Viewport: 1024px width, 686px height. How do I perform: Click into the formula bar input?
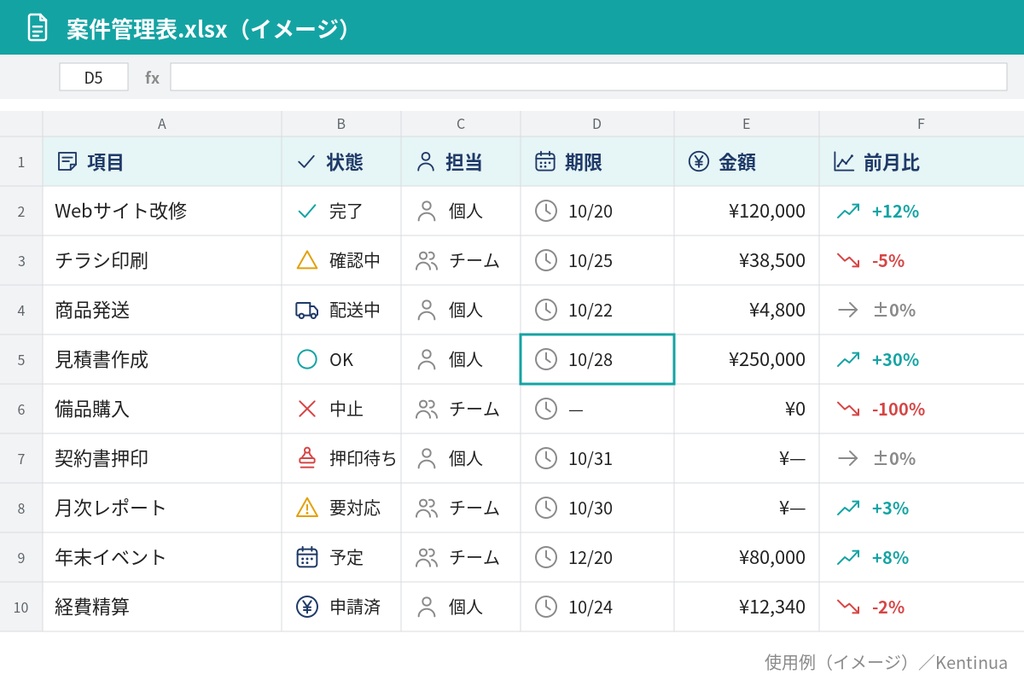588,77
